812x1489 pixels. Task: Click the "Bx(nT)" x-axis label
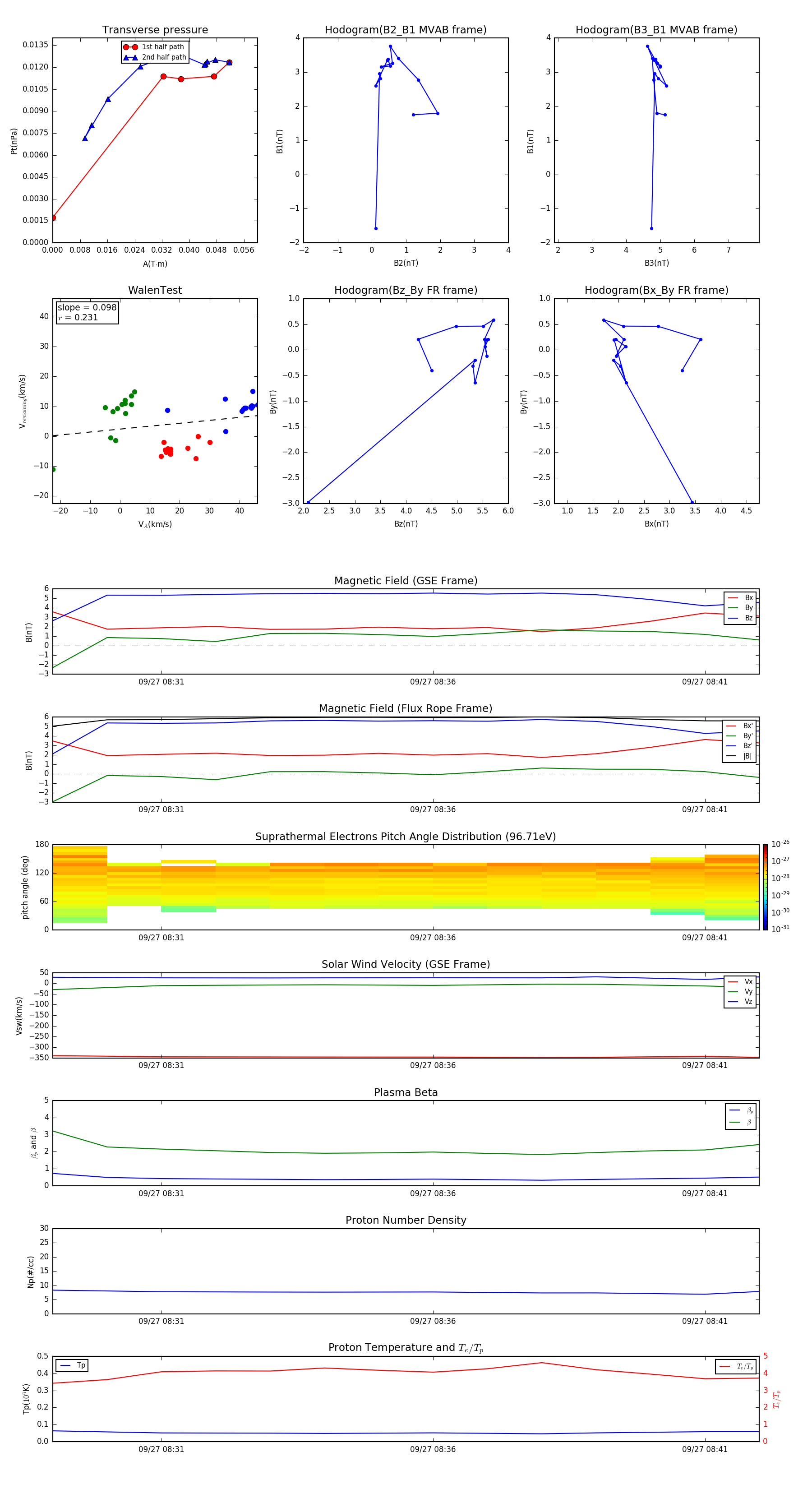pyautogui.click(x=656, y=524)
